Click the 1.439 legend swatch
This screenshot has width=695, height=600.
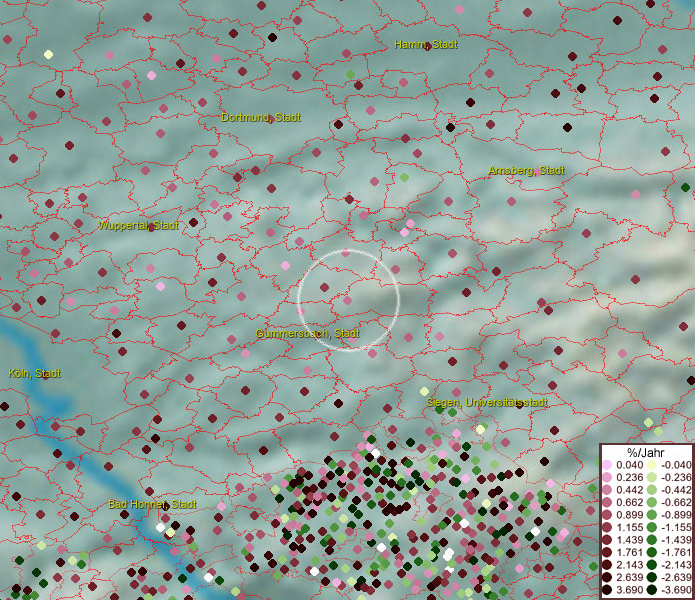(x=607, y=540)
